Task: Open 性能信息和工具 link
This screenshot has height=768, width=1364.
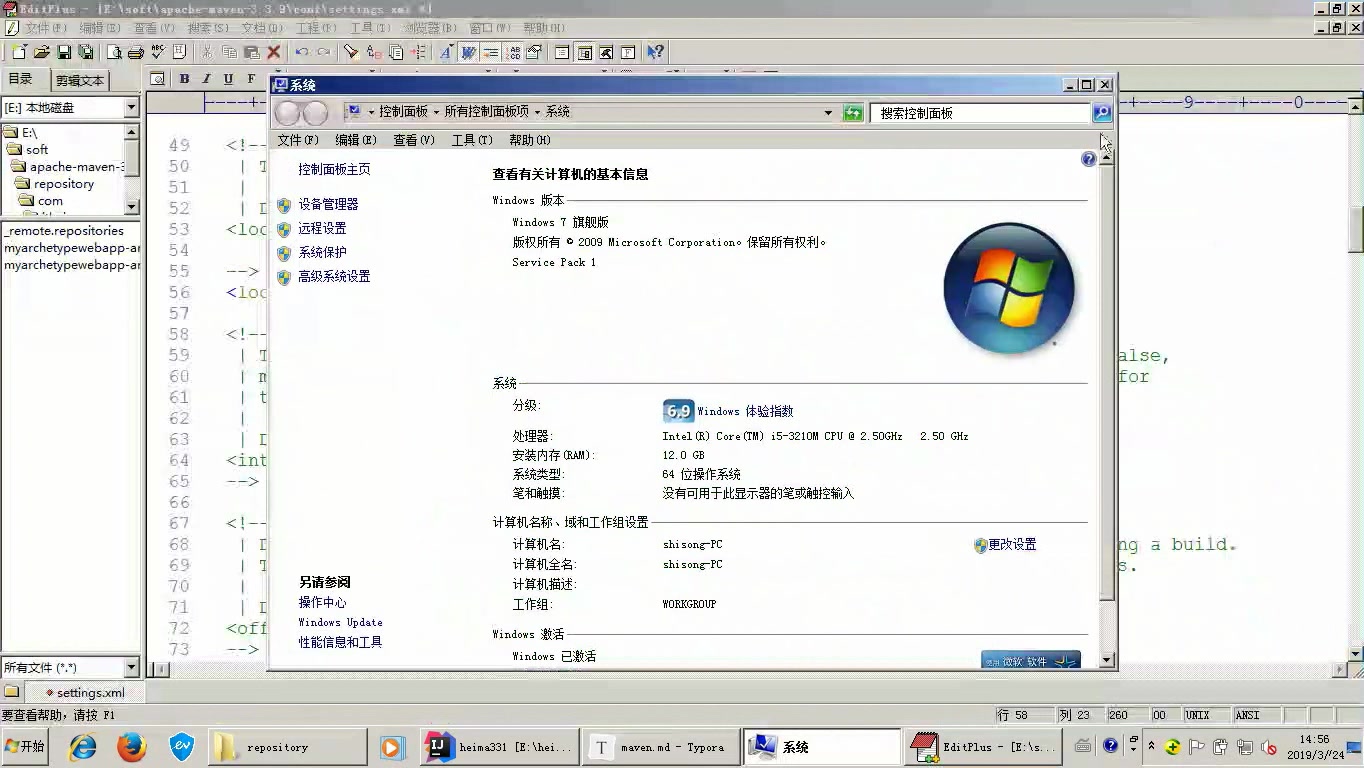Action: point(340,642)
